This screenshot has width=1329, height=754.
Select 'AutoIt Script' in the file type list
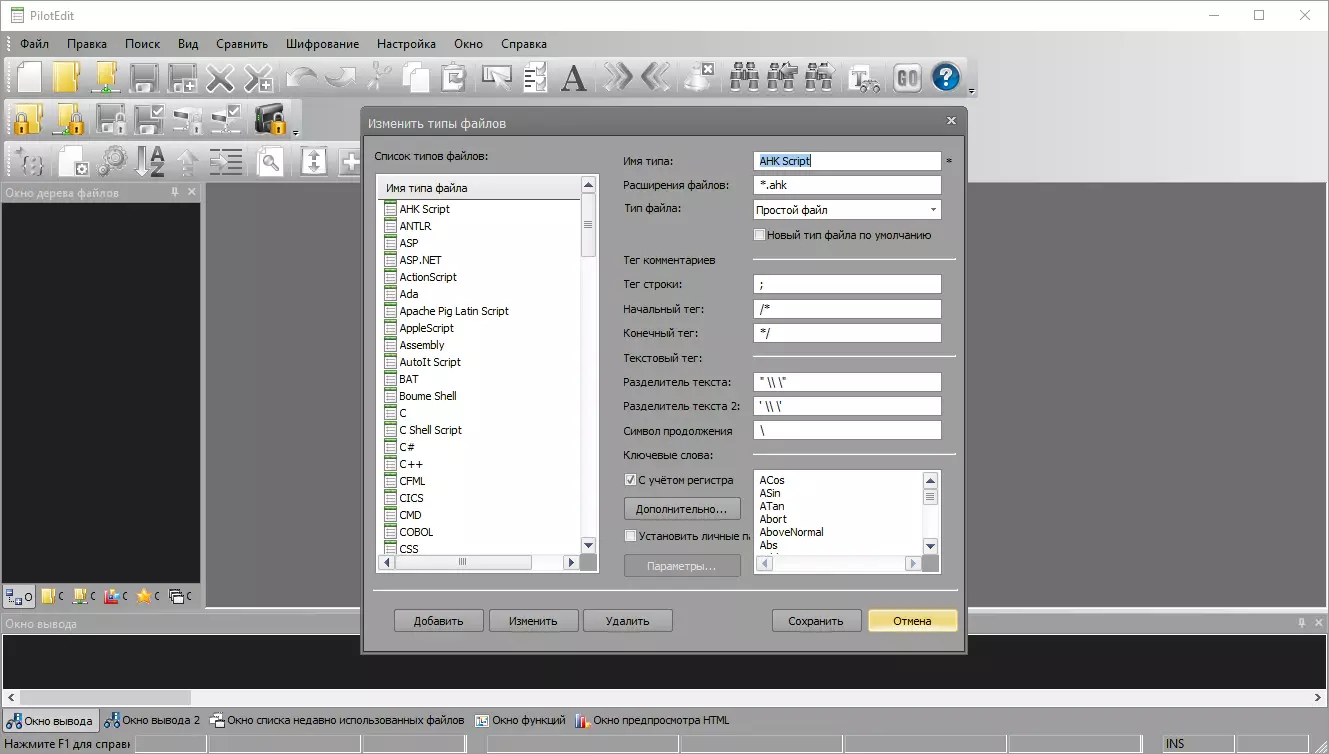[430, 362]
